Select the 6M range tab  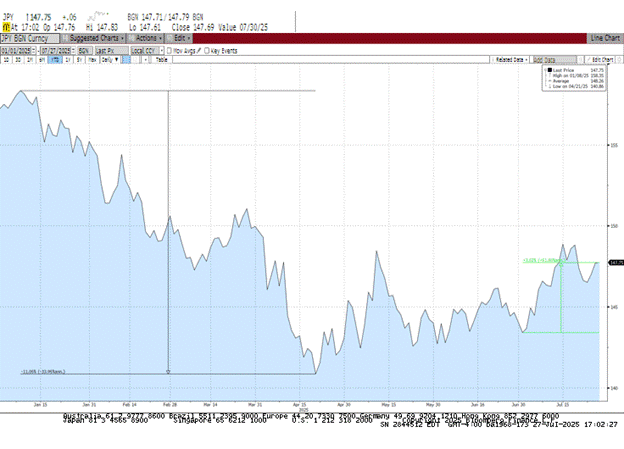pyautogui.click(x=42, y=60)
